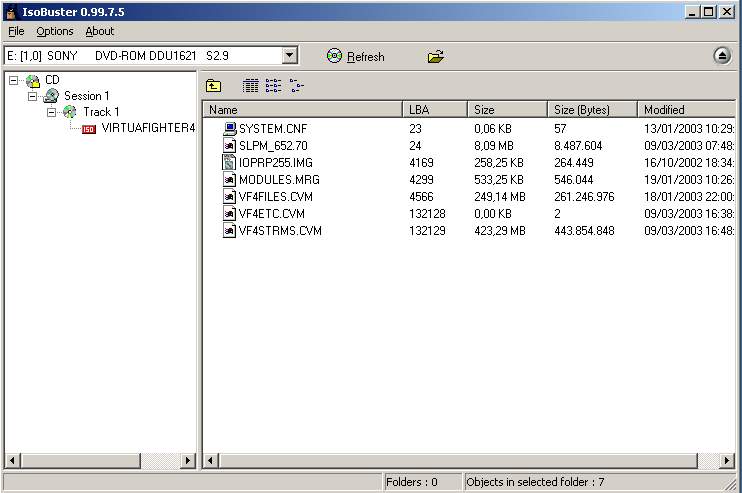742x493 pixels.
Task: Open image file with folder icon
Action: pyautogui.click(x=435, y=56)
